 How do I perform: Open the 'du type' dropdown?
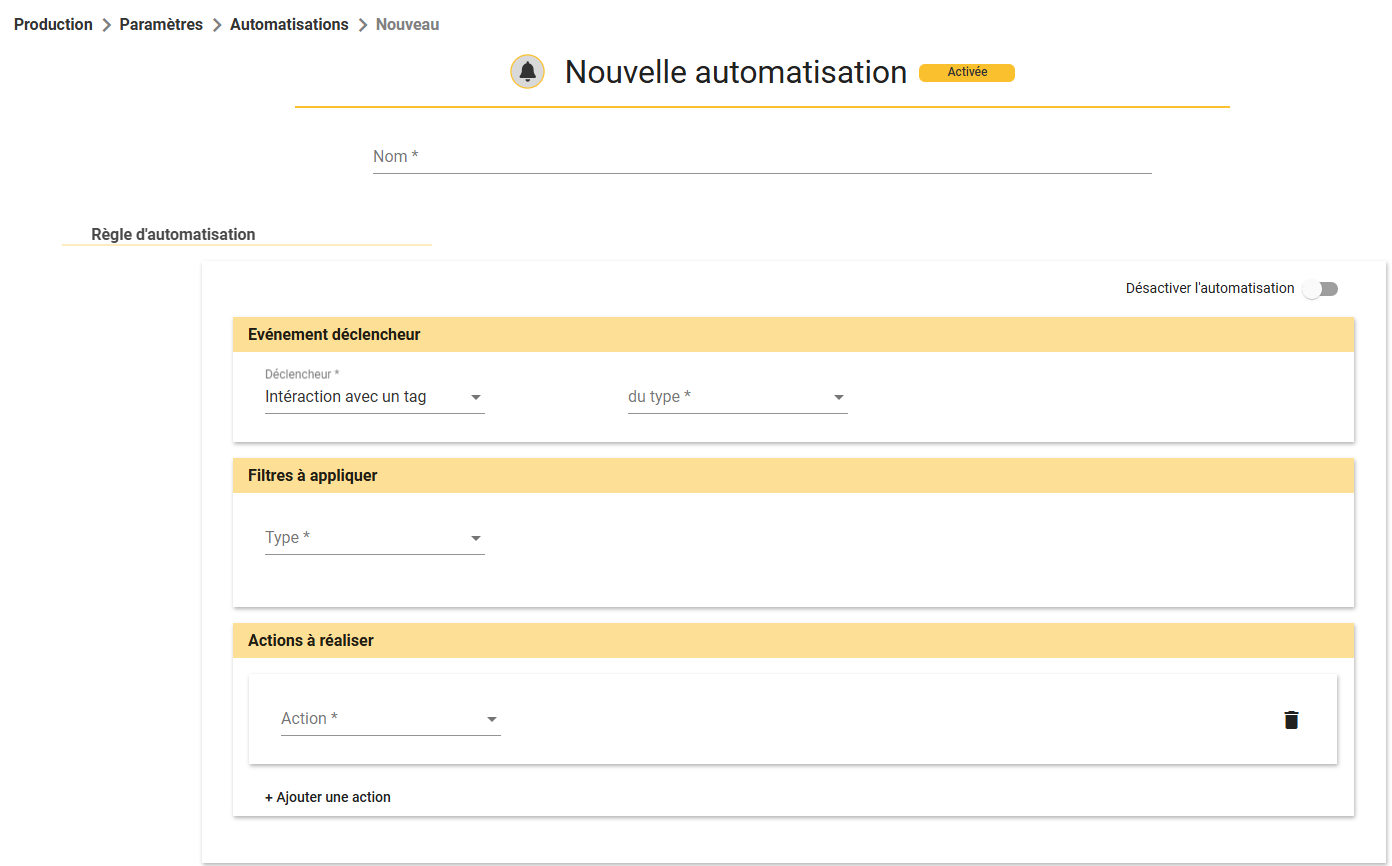click(737, 397)
